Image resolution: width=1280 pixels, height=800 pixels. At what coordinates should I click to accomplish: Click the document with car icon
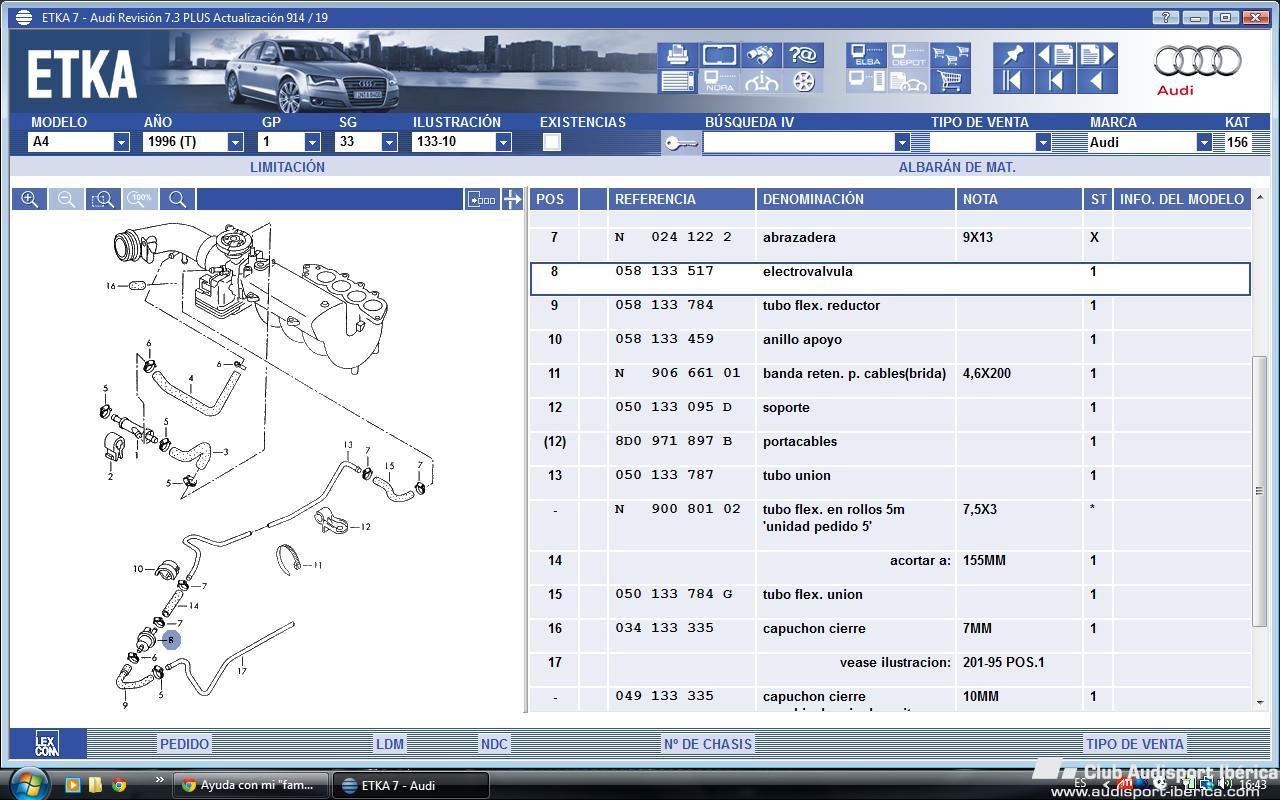(908, 81)
